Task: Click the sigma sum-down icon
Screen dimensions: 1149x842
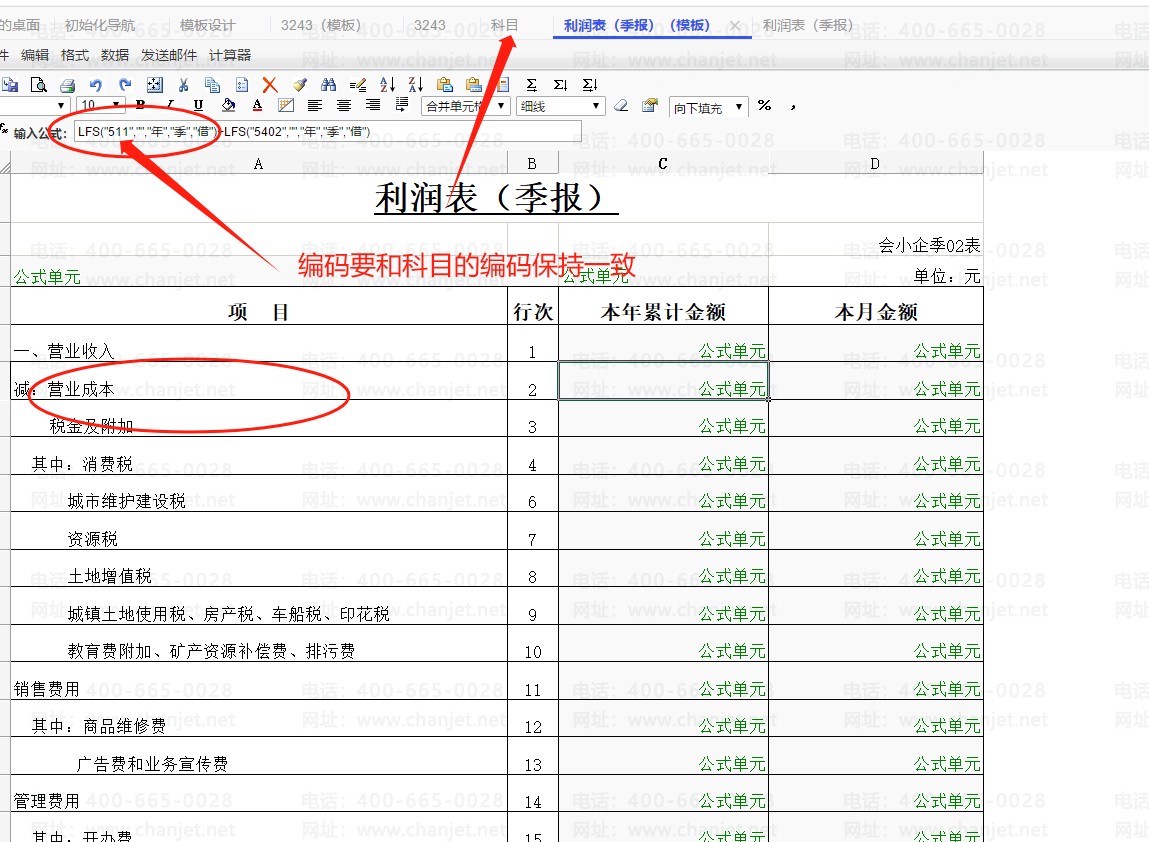Action: pos(590,85)
